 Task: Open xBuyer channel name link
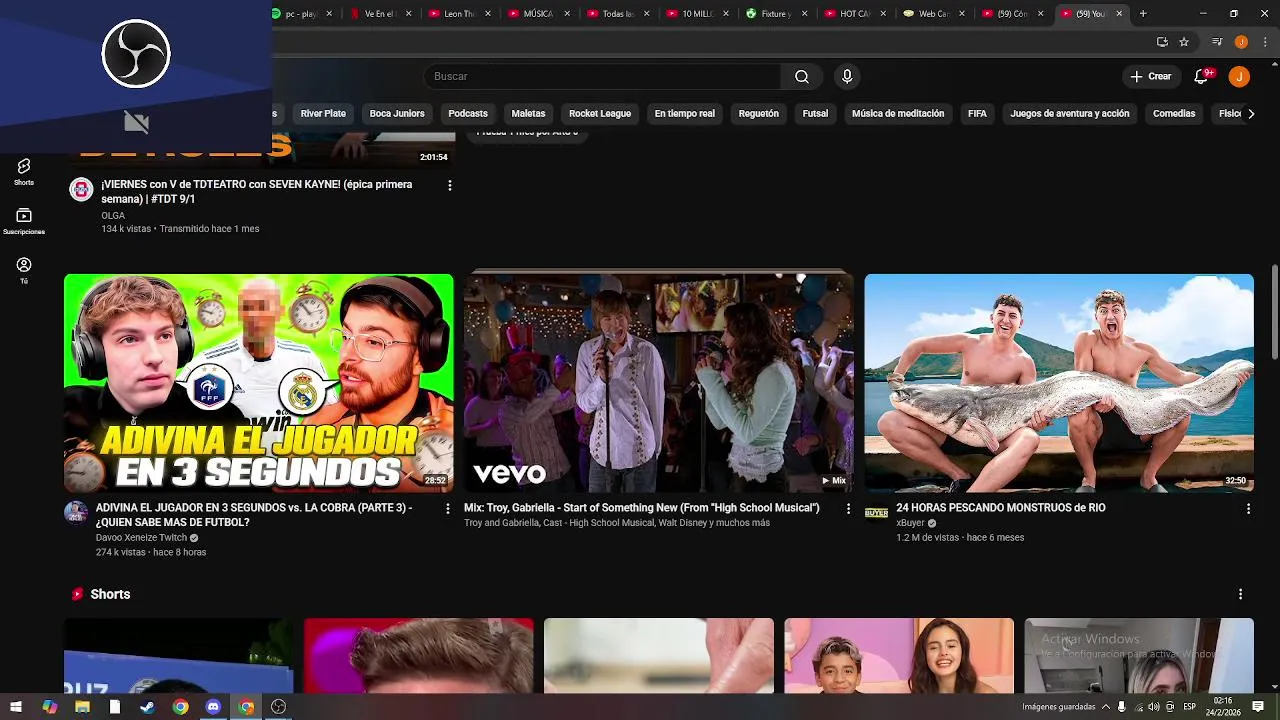[x=910, y=523]
